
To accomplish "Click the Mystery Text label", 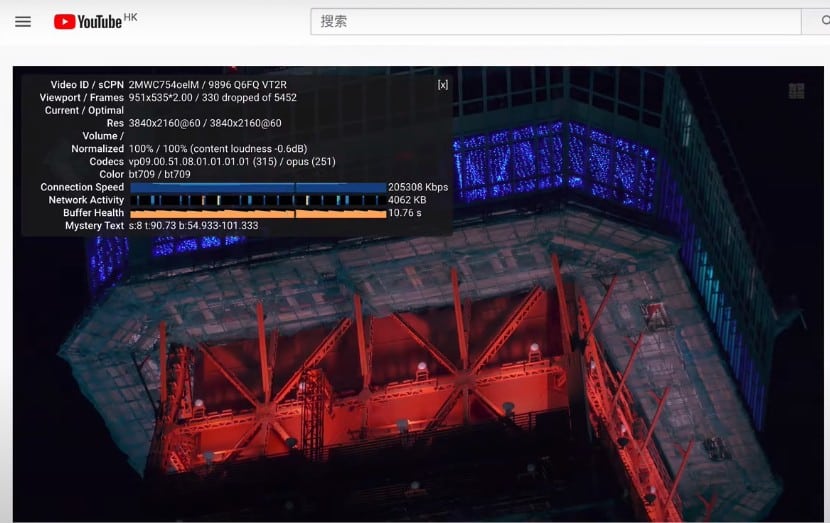I will pos(94,226).
